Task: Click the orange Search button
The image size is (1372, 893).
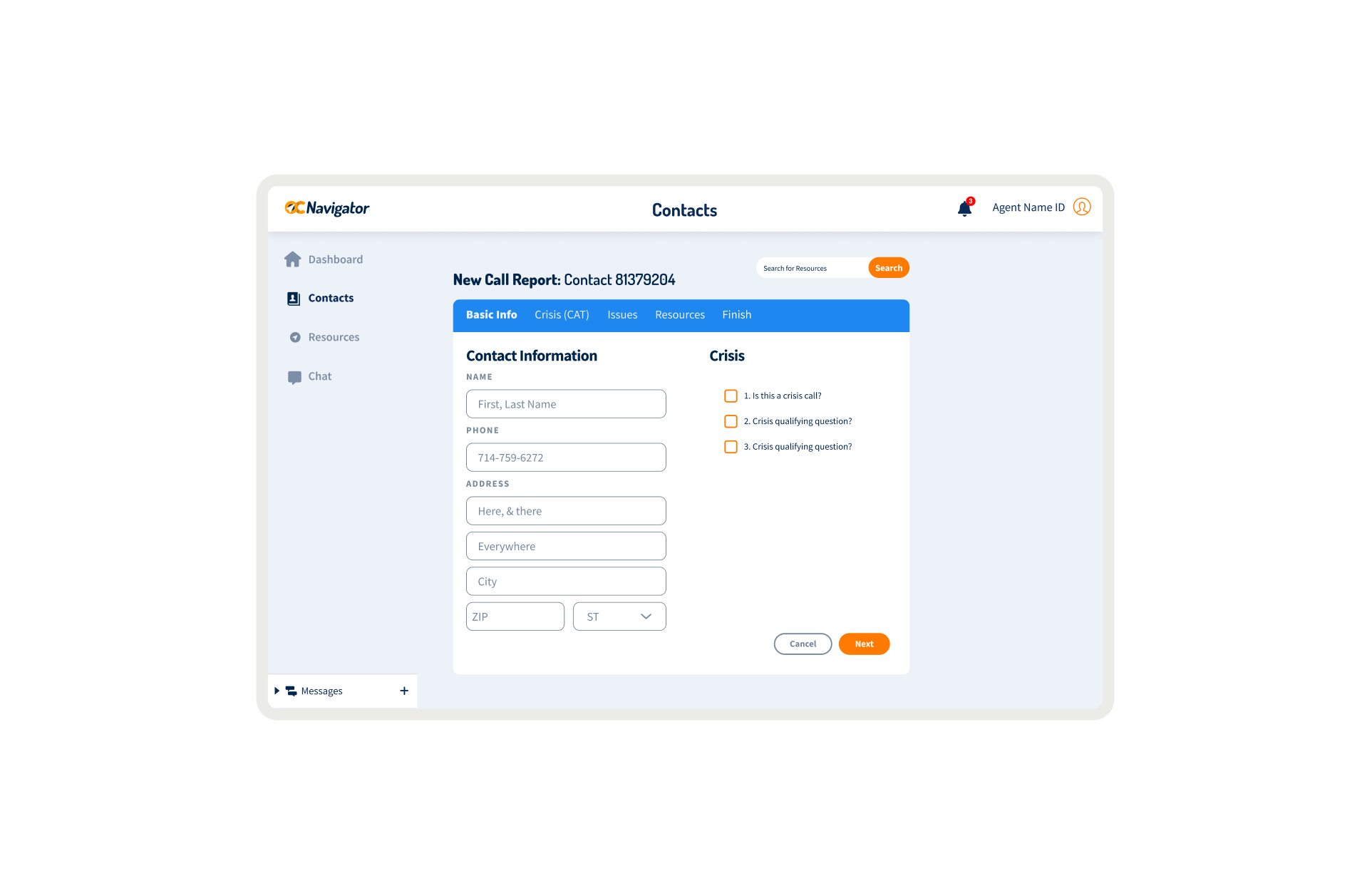Action: [x=889, y=268]
